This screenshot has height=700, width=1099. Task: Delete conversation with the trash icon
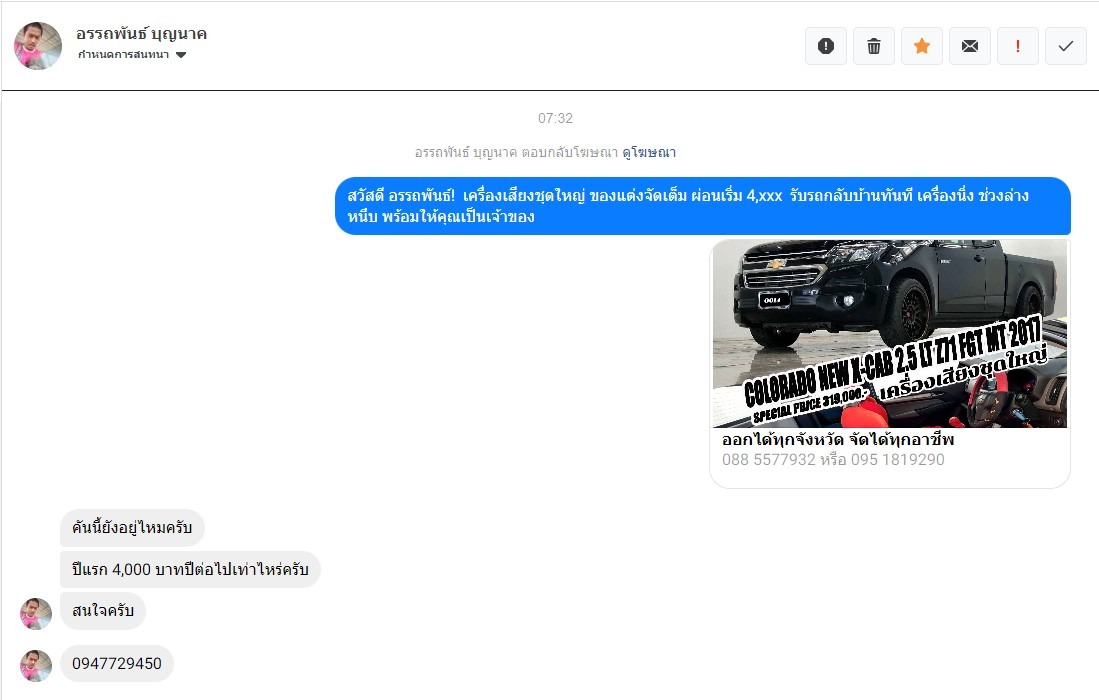click(874, 46)
